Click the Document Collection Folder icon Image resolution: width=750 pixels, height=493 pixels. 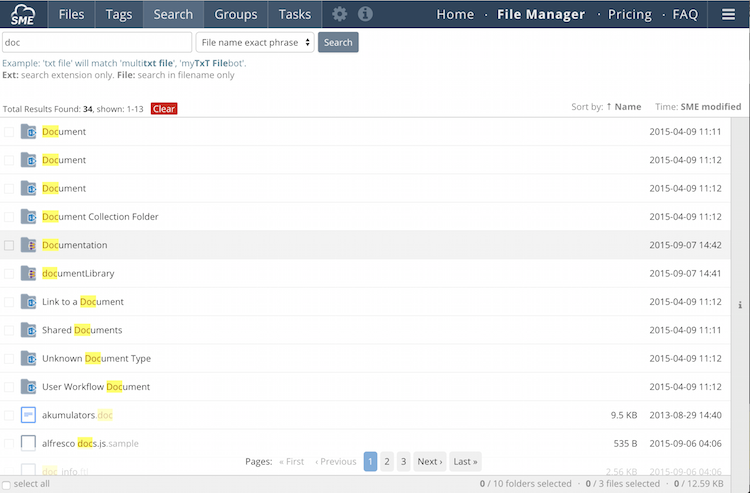[x=29, y=217]
